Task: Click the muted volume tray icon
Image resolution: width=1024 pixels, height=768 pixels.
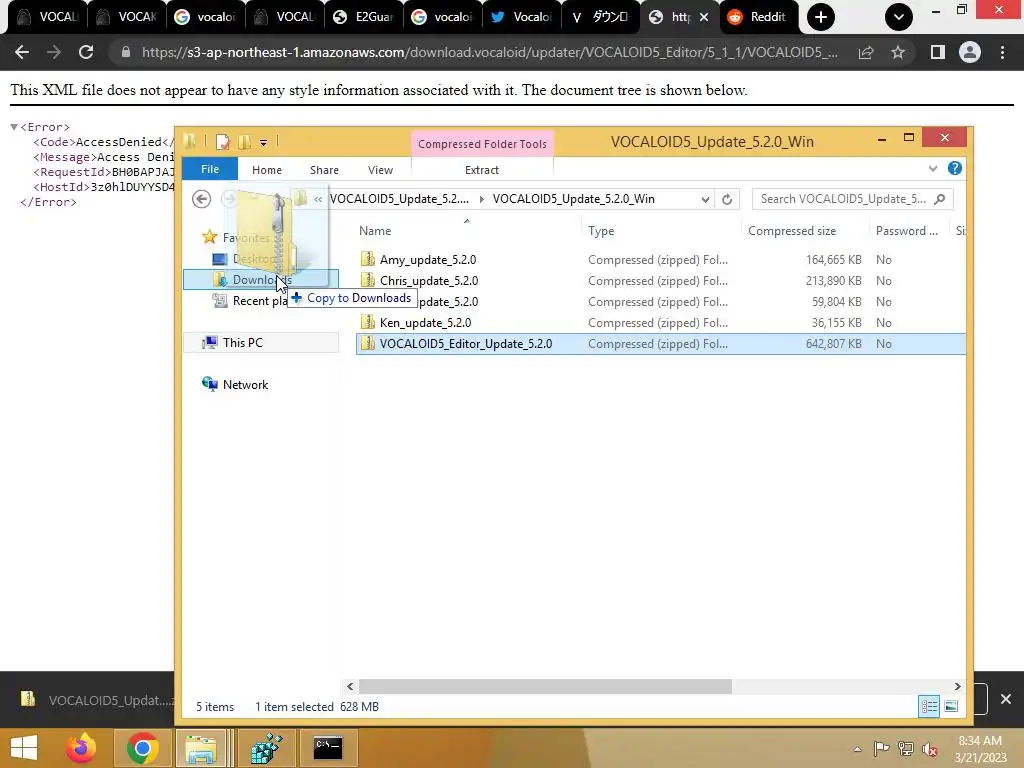Action: (930, 748)
